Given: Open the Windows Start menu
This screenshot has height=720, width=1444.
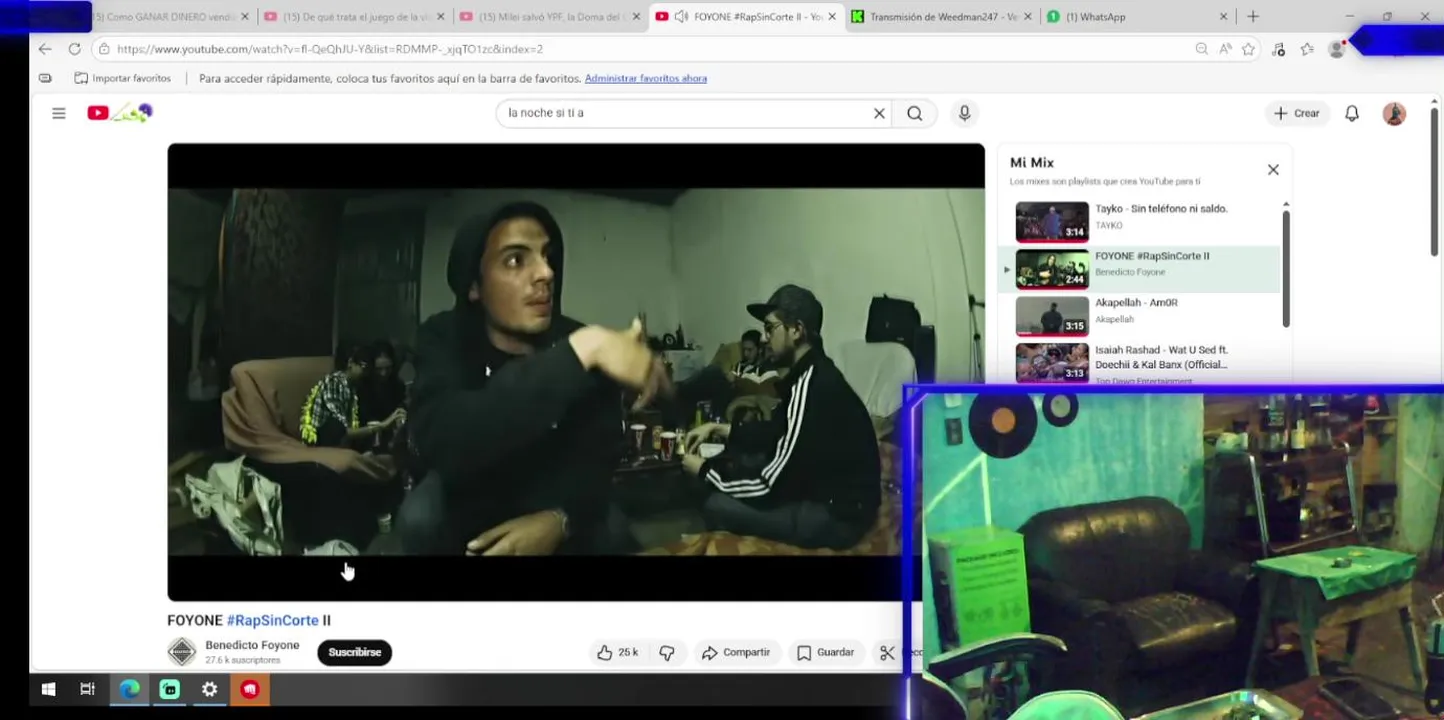Looking at the screenshot, I should coord(48,689).
